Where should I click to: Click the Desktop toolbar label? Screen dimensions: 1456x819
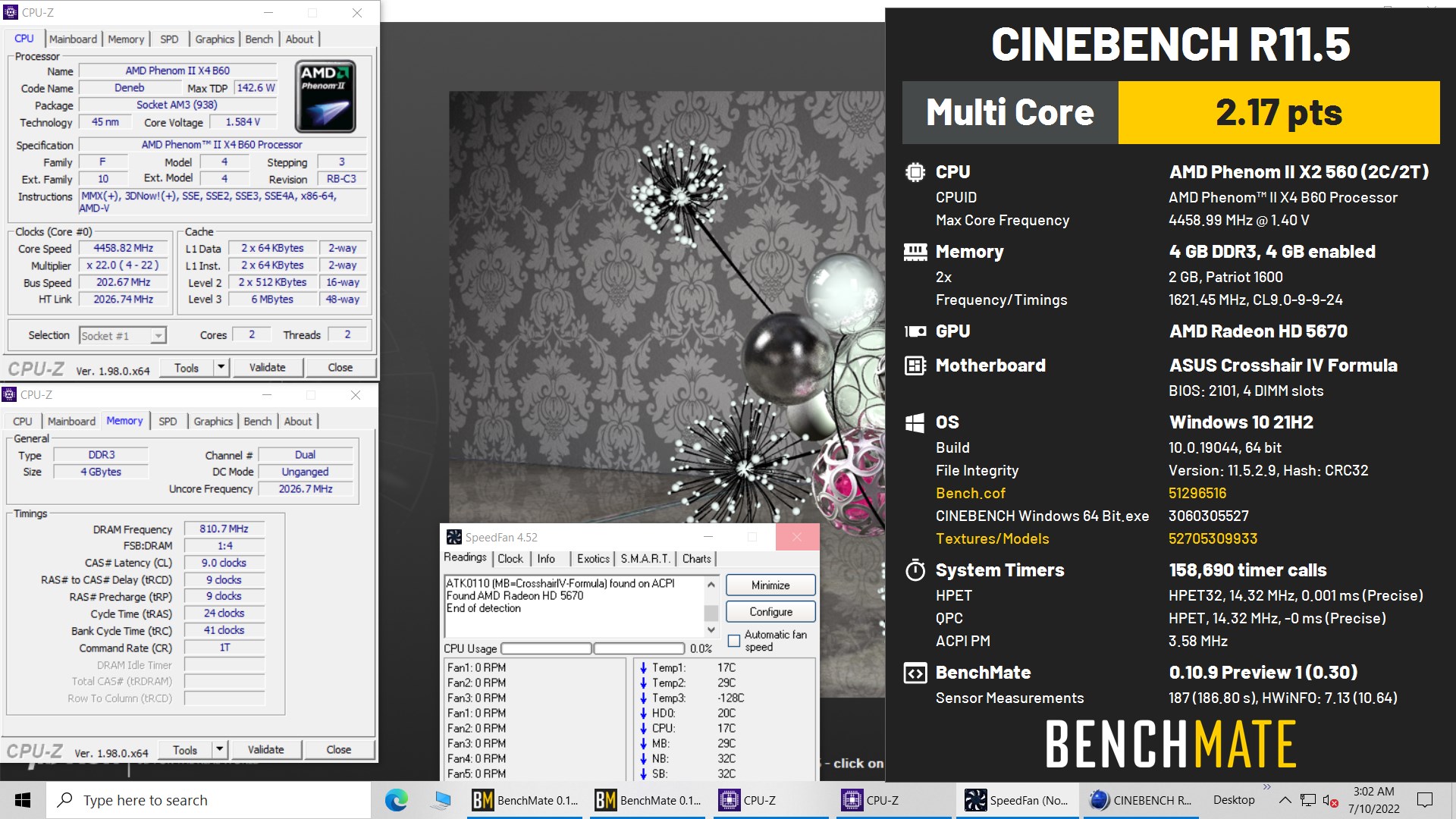tap(1234, 800)
